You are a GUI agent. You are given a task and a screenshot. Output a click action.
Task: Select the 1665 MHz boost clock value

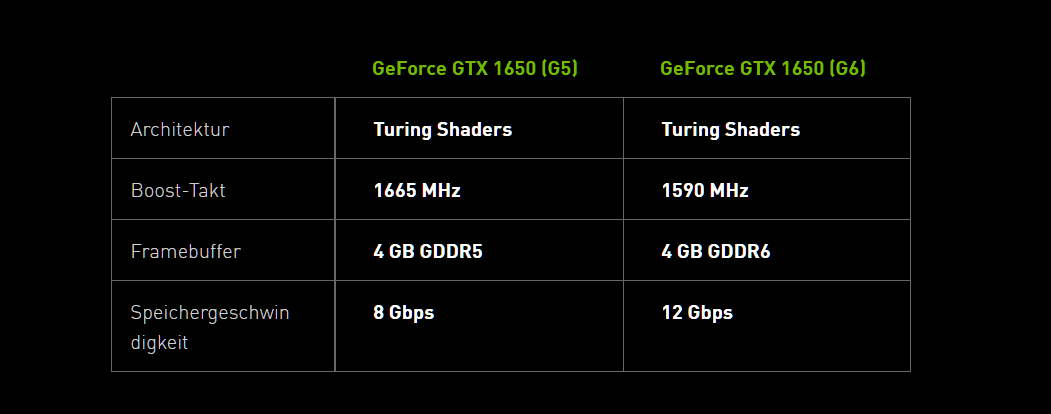(417, 190)
